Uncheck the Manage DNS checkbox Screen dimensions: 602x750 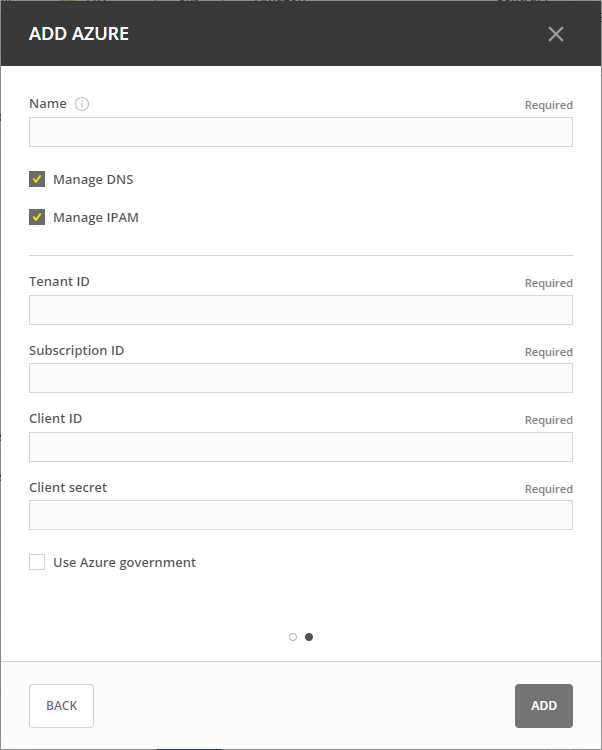click(37, 180)
